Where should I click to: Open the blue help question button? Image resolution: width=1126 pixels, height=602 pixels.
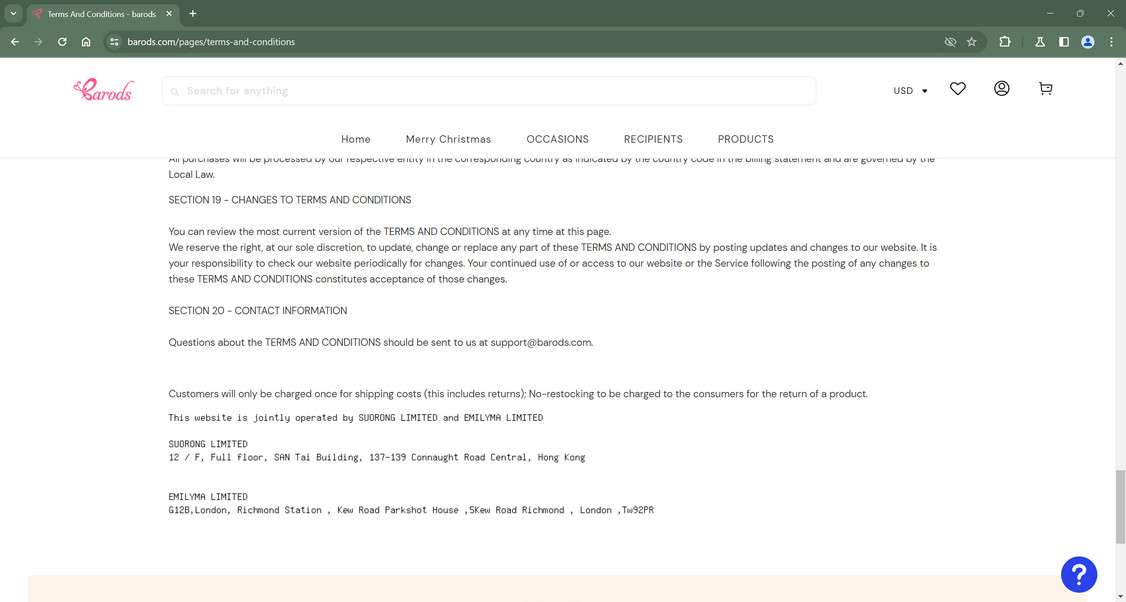click(1079, 574)
